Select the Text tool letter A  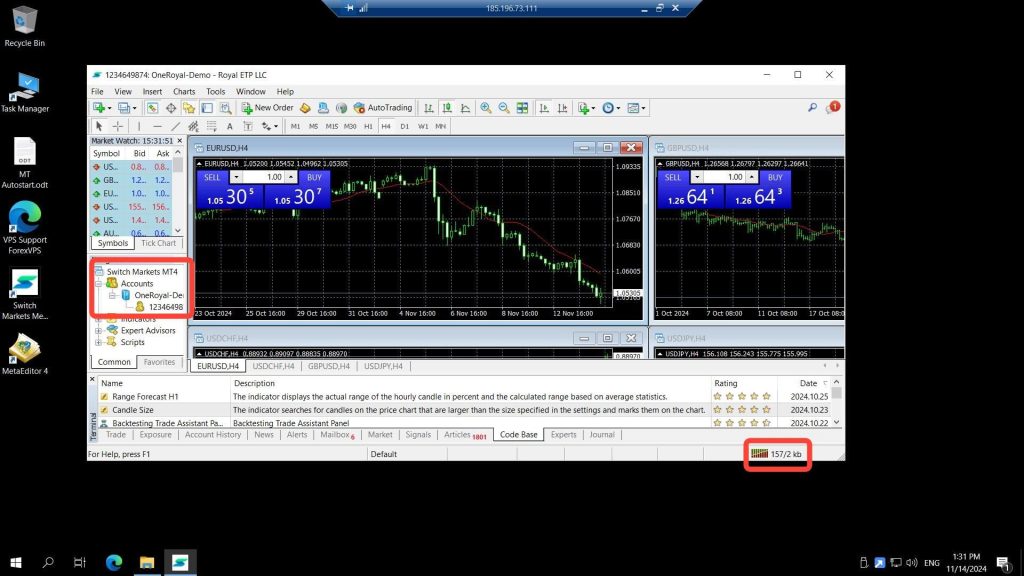pyautogui.click(x=229, y=126)
